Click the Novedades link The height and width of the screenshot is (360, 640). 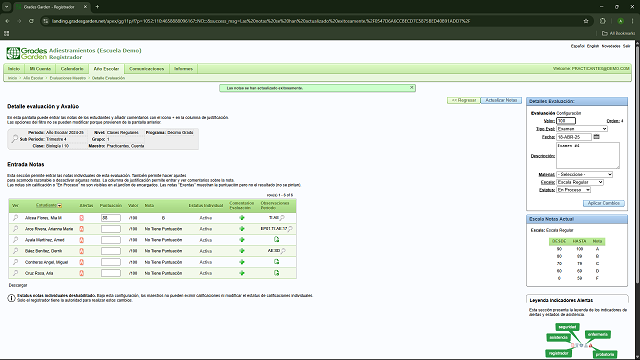[x=611, y=46]
